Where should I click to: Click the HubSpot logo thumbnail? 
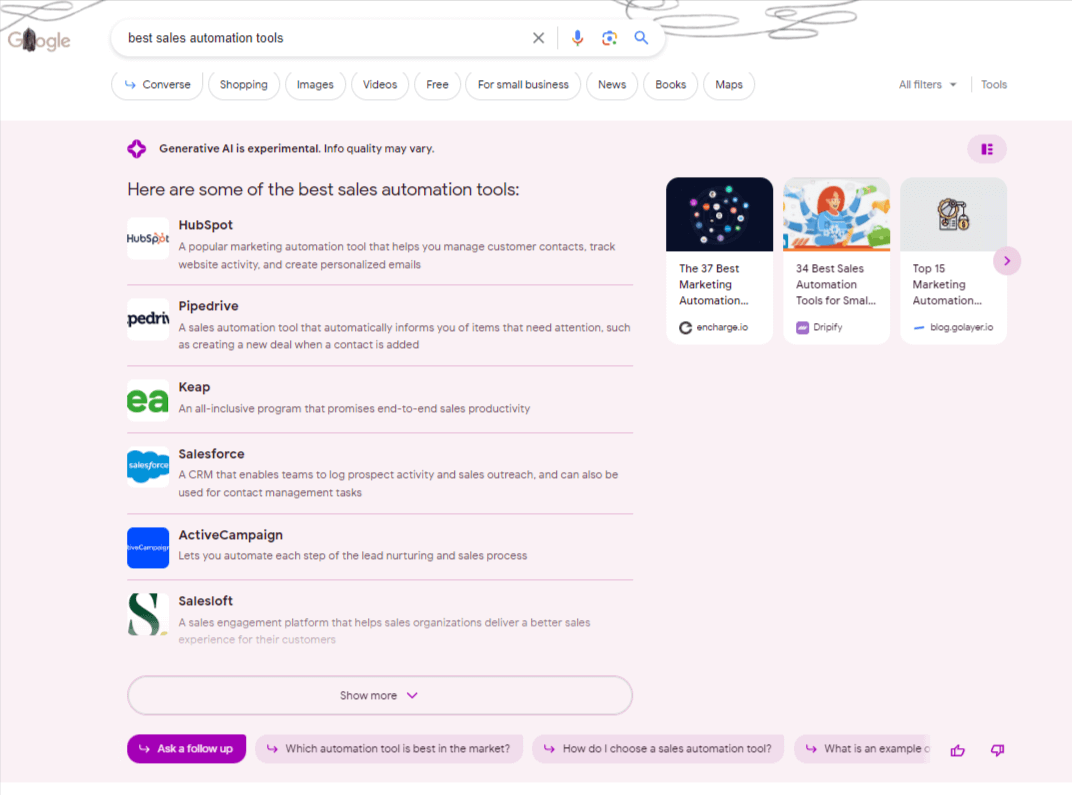148,238
